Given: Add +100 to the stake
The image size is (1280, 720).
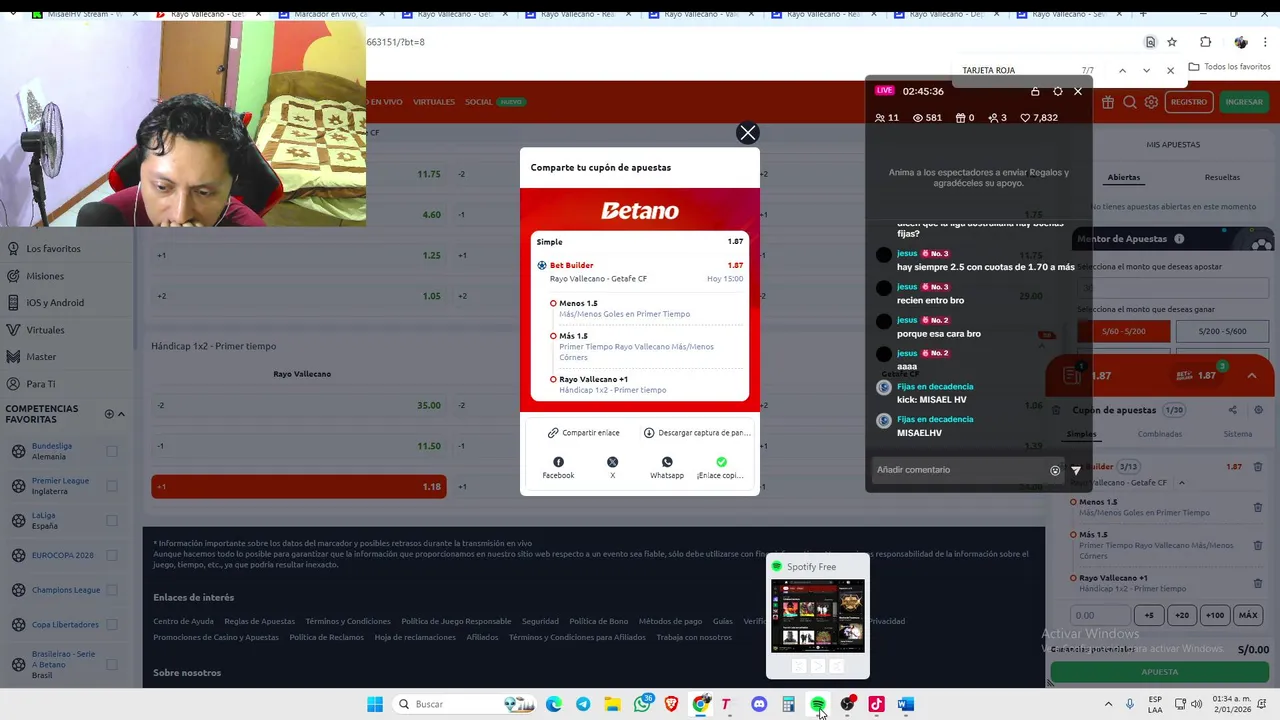Looking at the screenshot, I should (x=1215, y=615).
